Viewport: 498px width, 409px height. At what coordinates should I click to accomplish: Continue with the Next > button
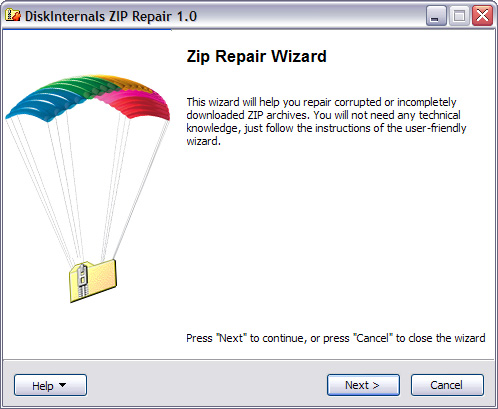[x=363, y=385]
